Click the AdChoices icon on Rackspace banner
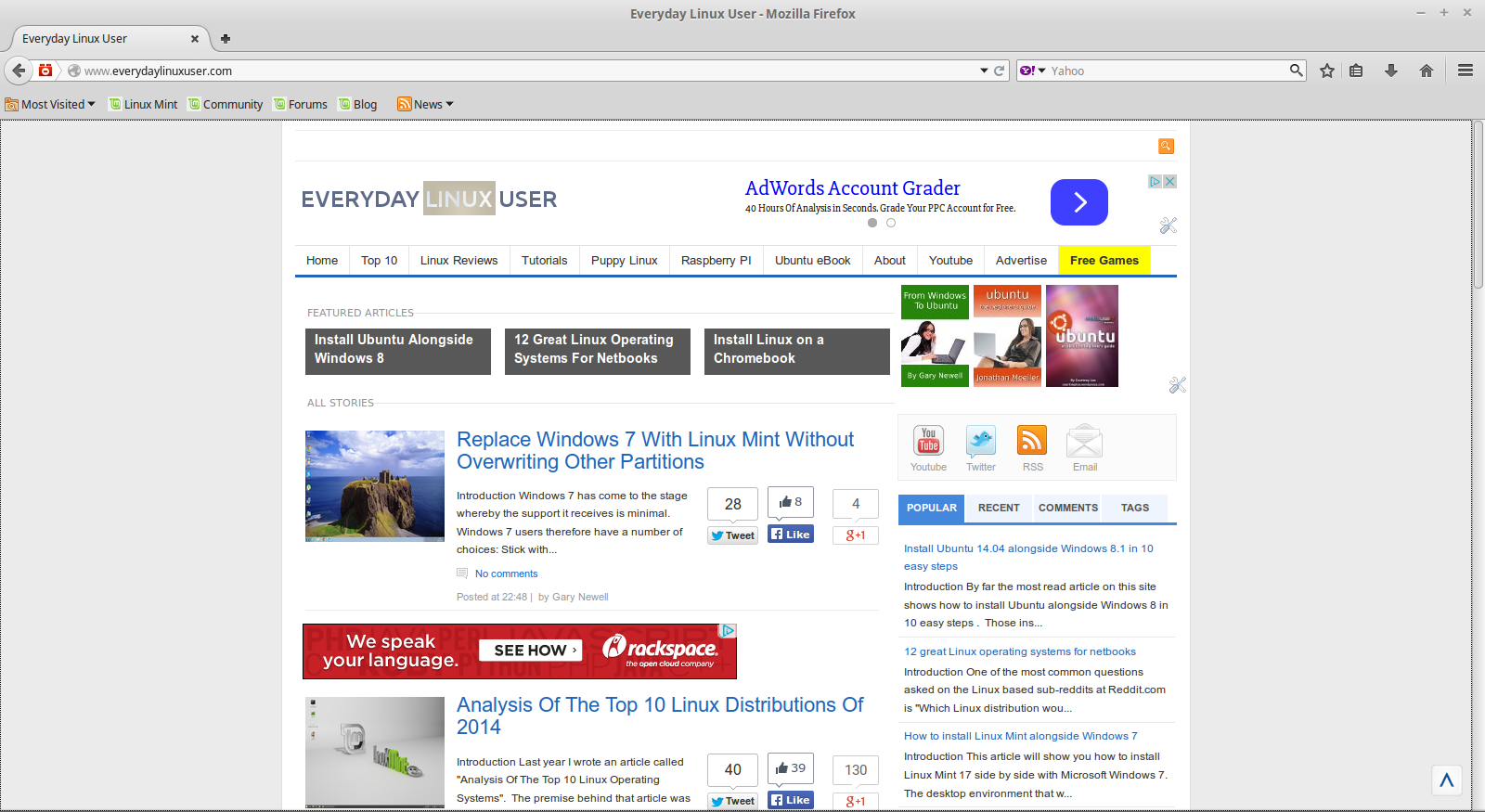Screen dimensions: 1485x812 click(x=729, y=631)
